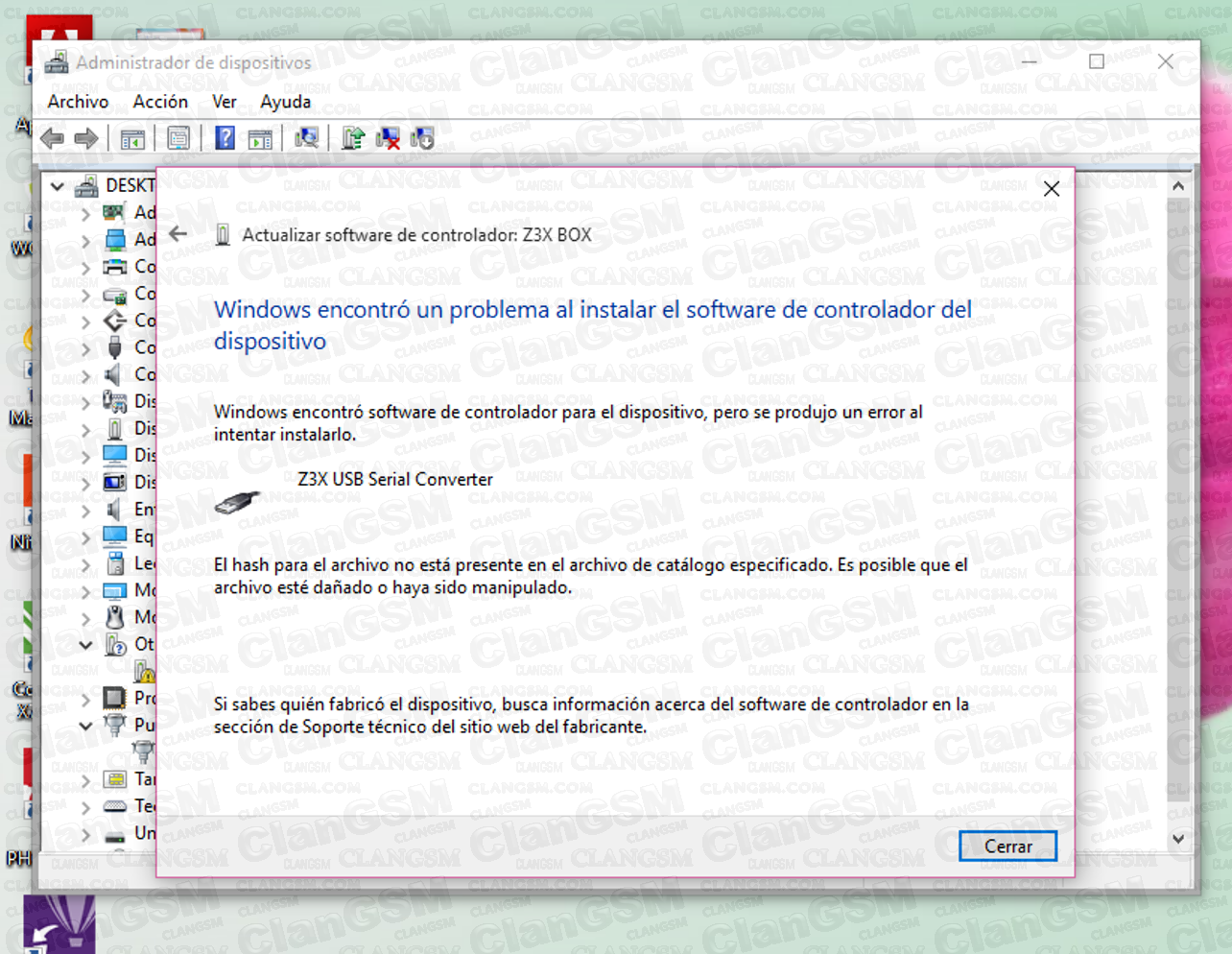Collapse the Ot other devices node
This screenshot has height=954, width=1232.
click(85, 644)
